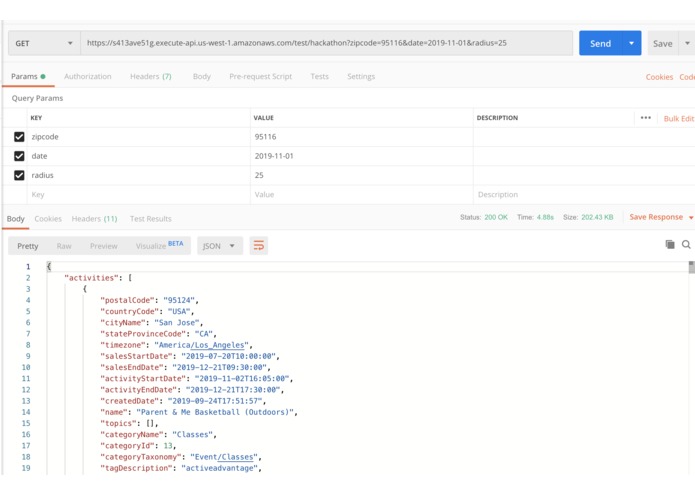Select the response Body tab
This screenshot has width=695, height=494.
(16, 218)
